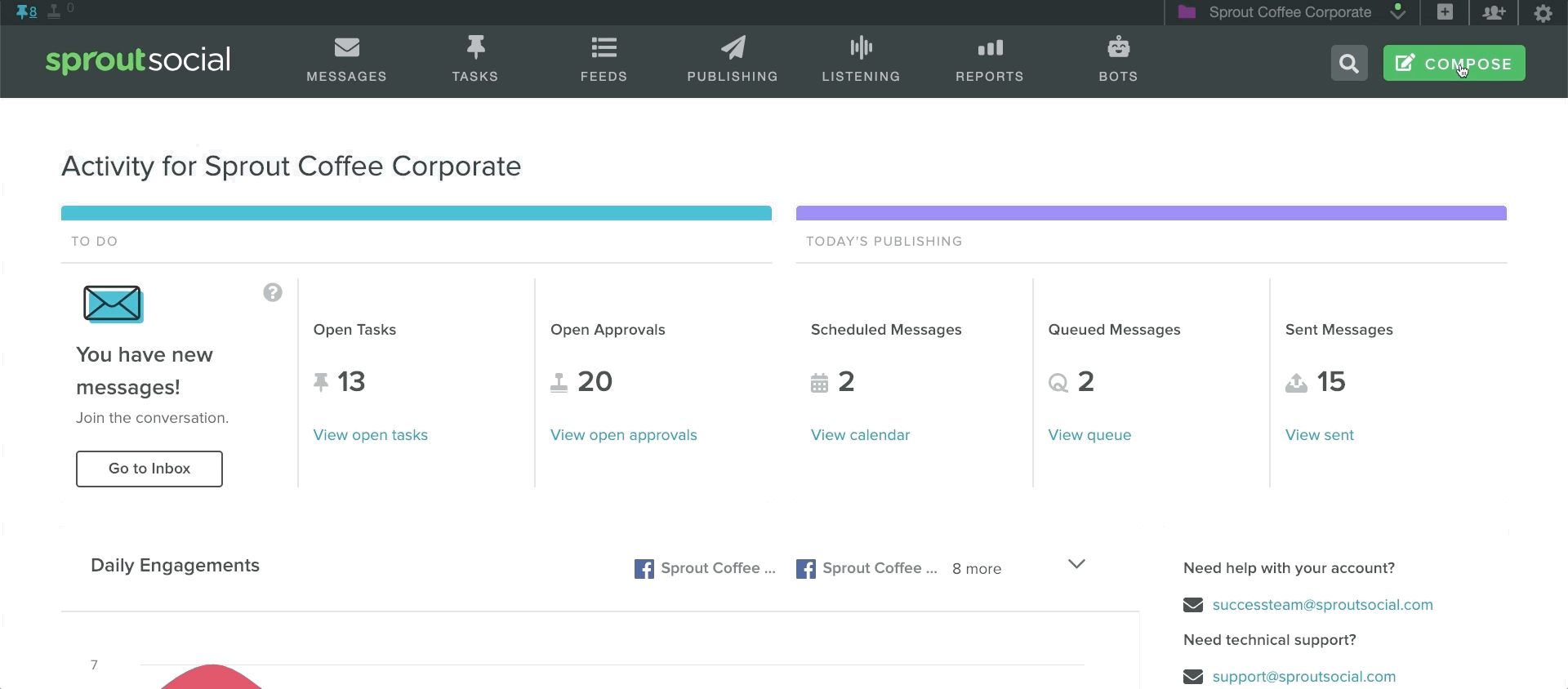The width and height of the screenshot is (1568, 689).
Task: Open the Tasks section in the nav
Action: [x=475, y=60]
